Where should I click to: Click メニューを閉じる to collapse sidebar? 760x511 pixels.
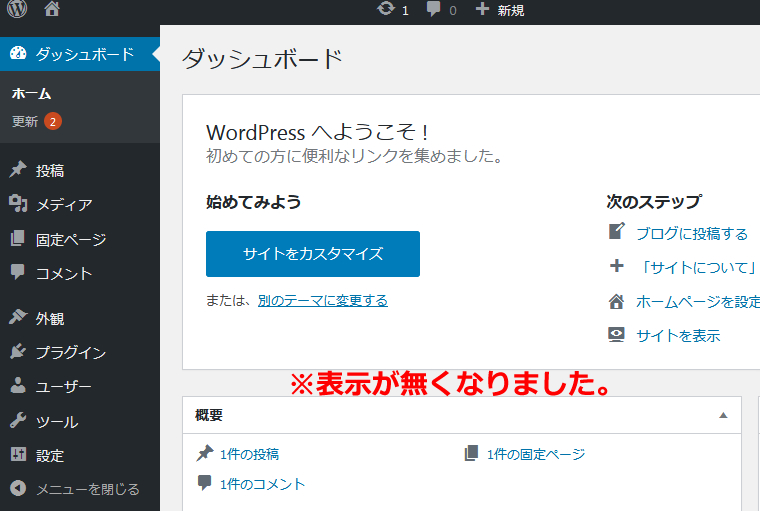[x=88, y=489]
